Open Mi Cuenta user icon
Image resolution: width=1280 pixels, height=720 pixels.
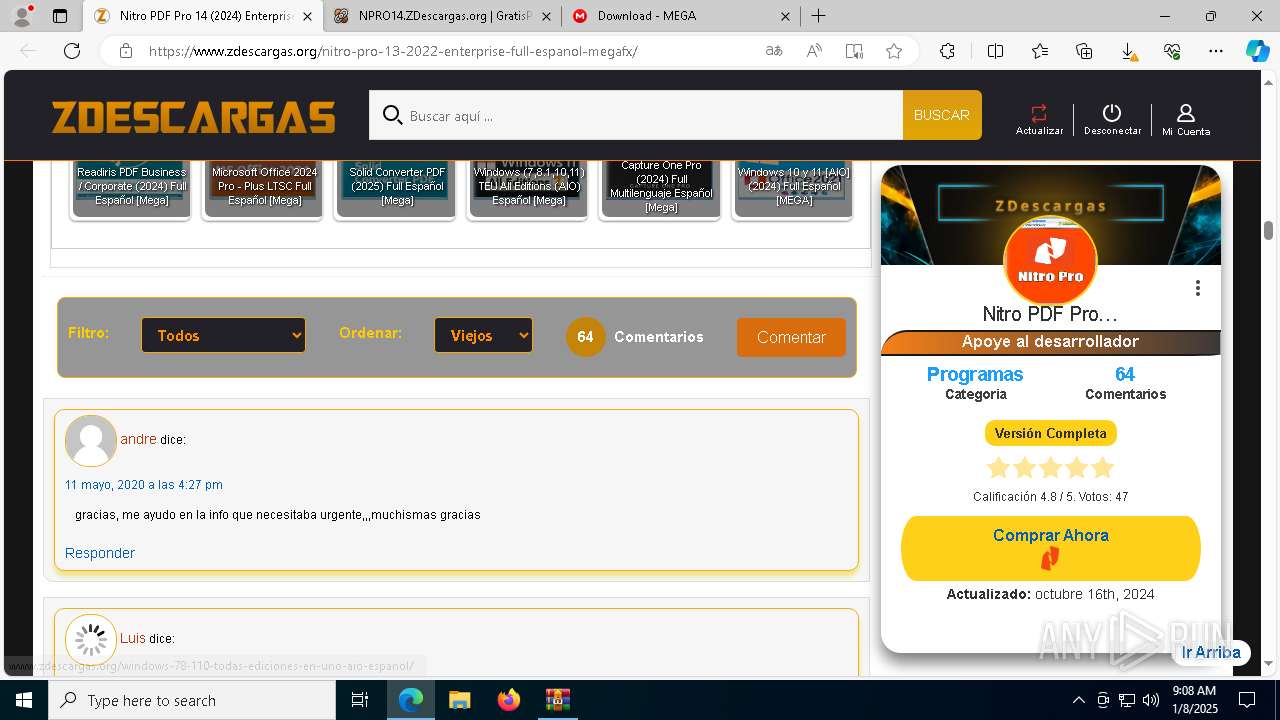[x=1186, y=113]
